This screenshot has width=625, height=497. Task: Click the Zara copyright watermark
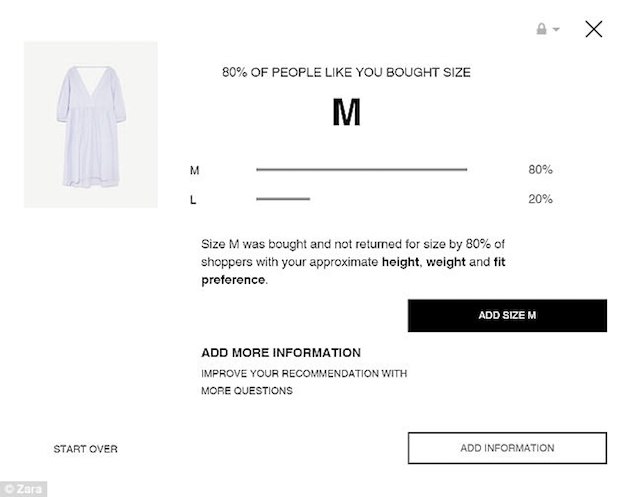(24, 489)
